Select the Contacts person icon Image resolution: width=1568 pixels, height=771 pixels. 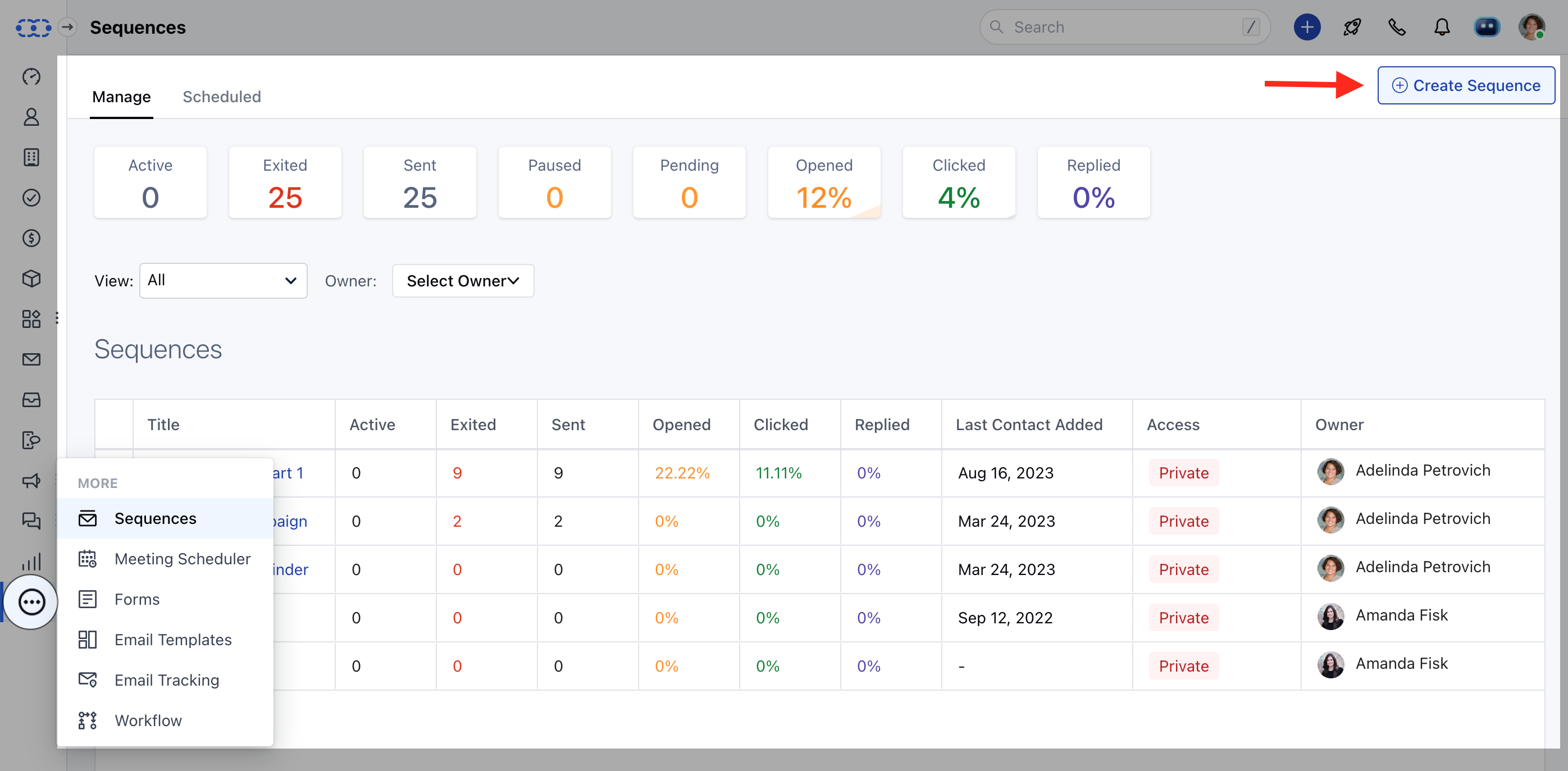[x=31, y=117]
